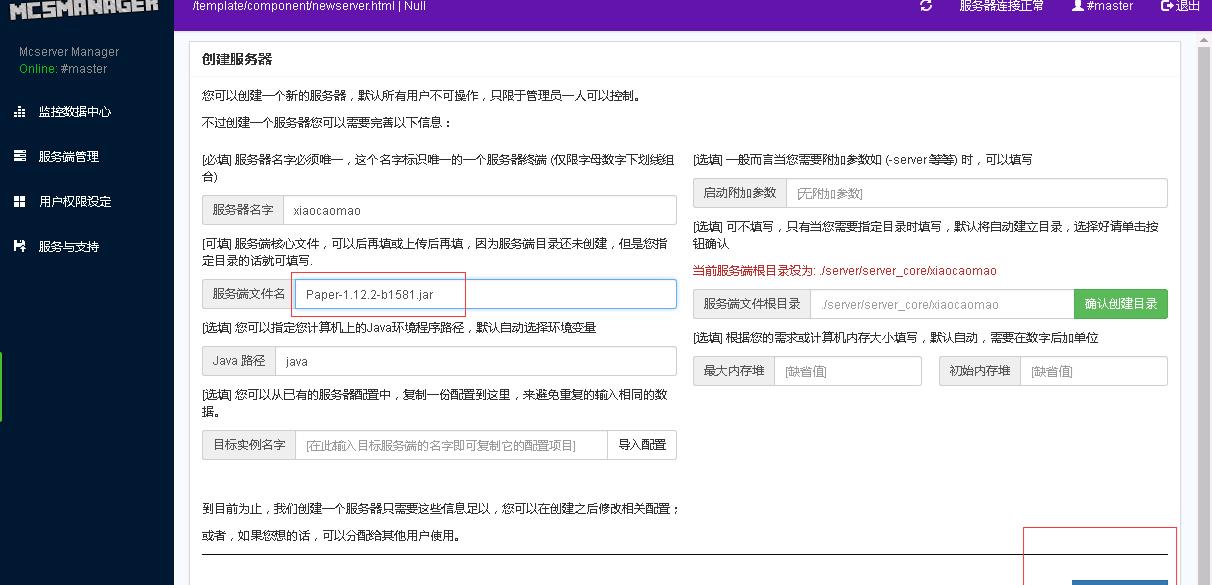Click the page's vertical scrollbar

coord(1204,300)
